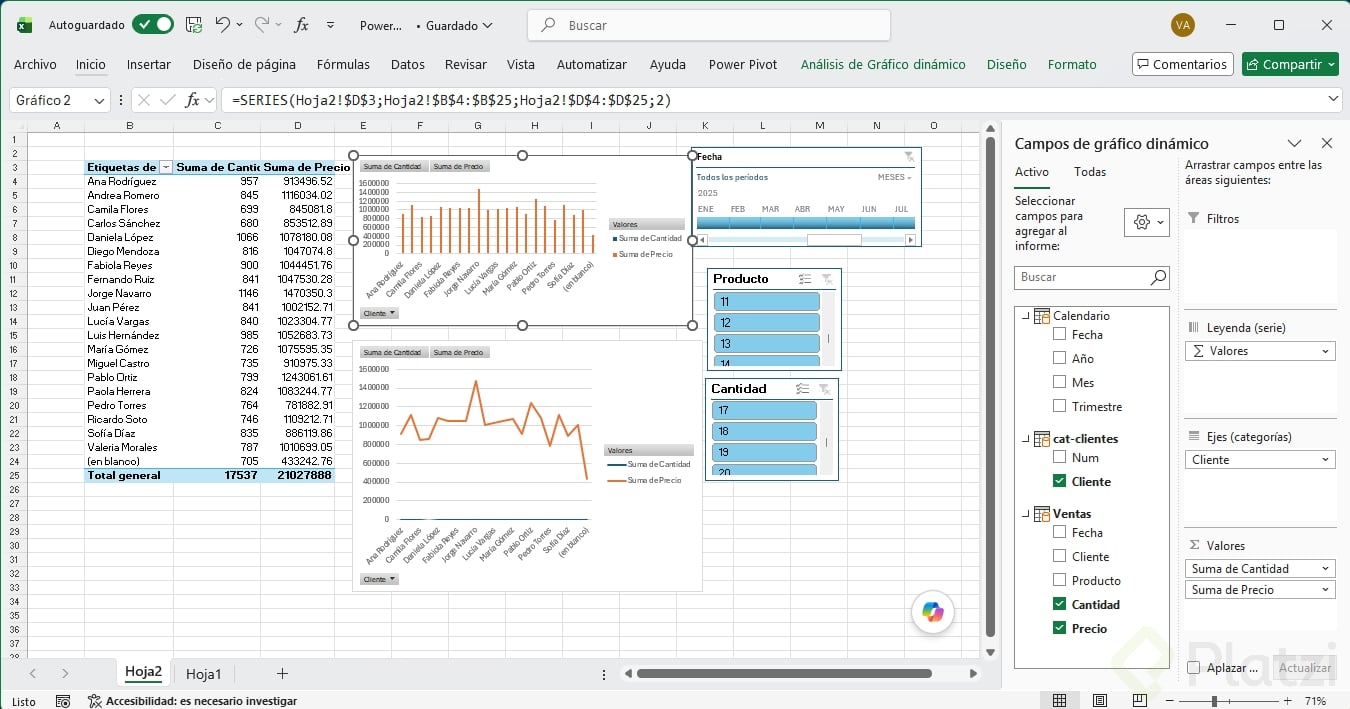This screenshot has width=1350, height=709.
Task: Click the timeline horizontal scroll thumb
Action: (834, 240)
